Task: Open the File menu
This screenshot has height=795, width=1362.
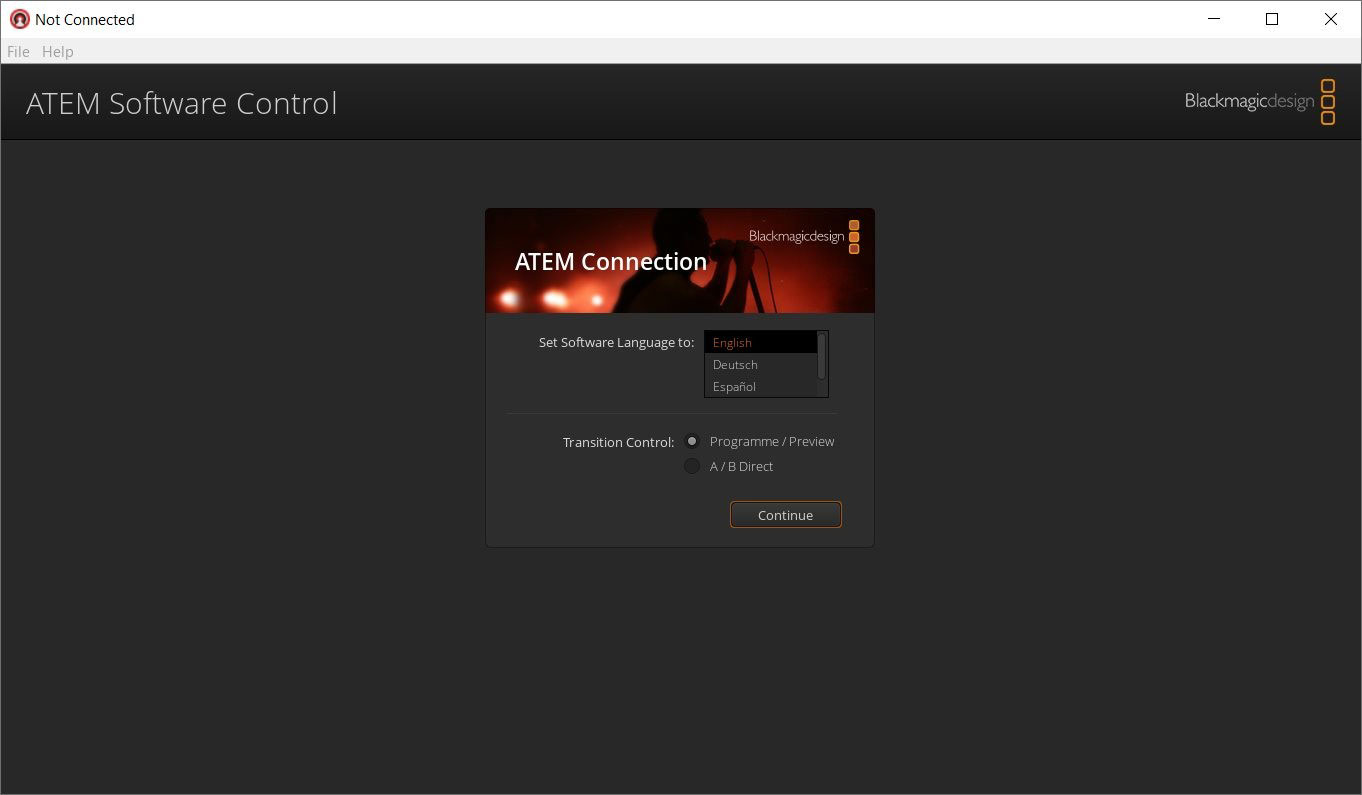Action: [18, 51]
